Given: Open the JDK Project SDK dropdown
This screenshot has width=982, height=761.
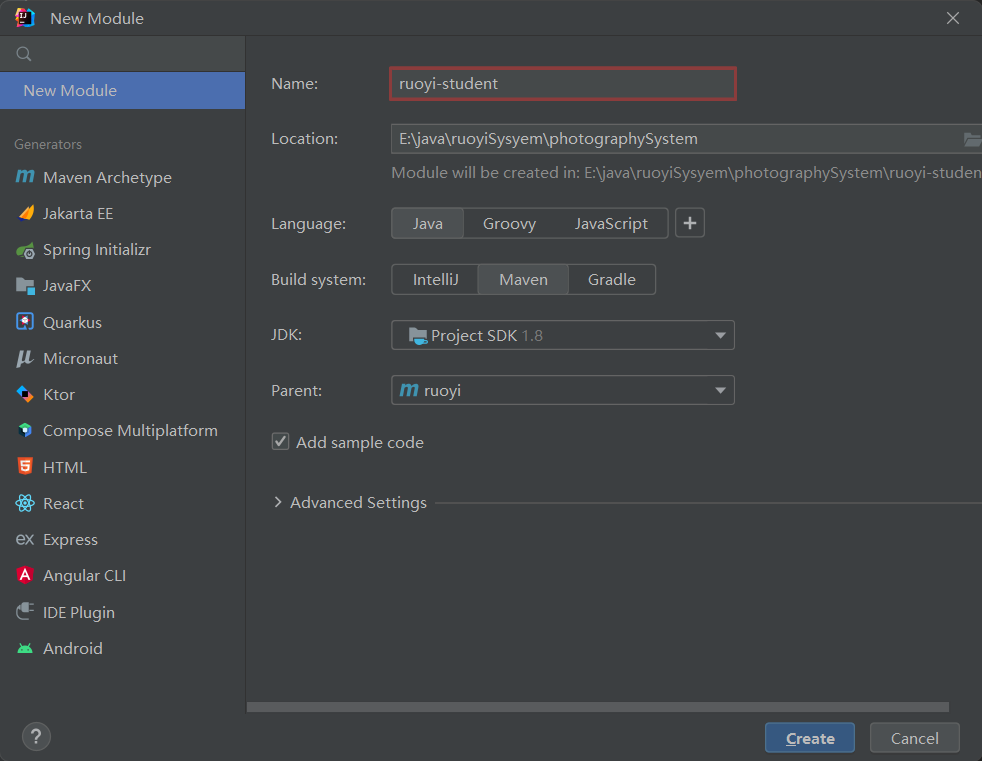Looking at the screenshot, I should click(562, 335).
